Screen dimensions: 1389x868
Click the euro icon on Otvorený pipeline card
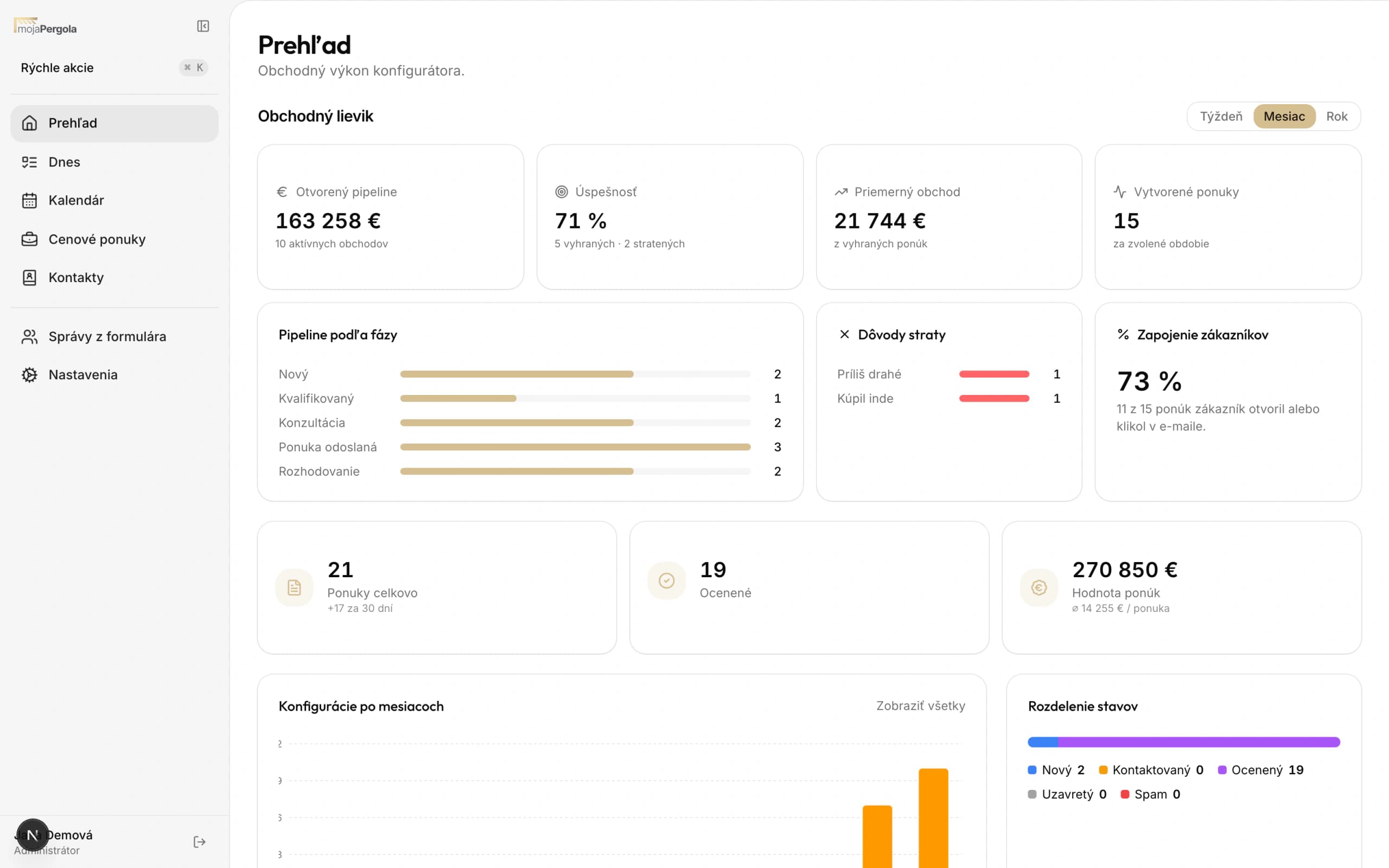(281, 192)
